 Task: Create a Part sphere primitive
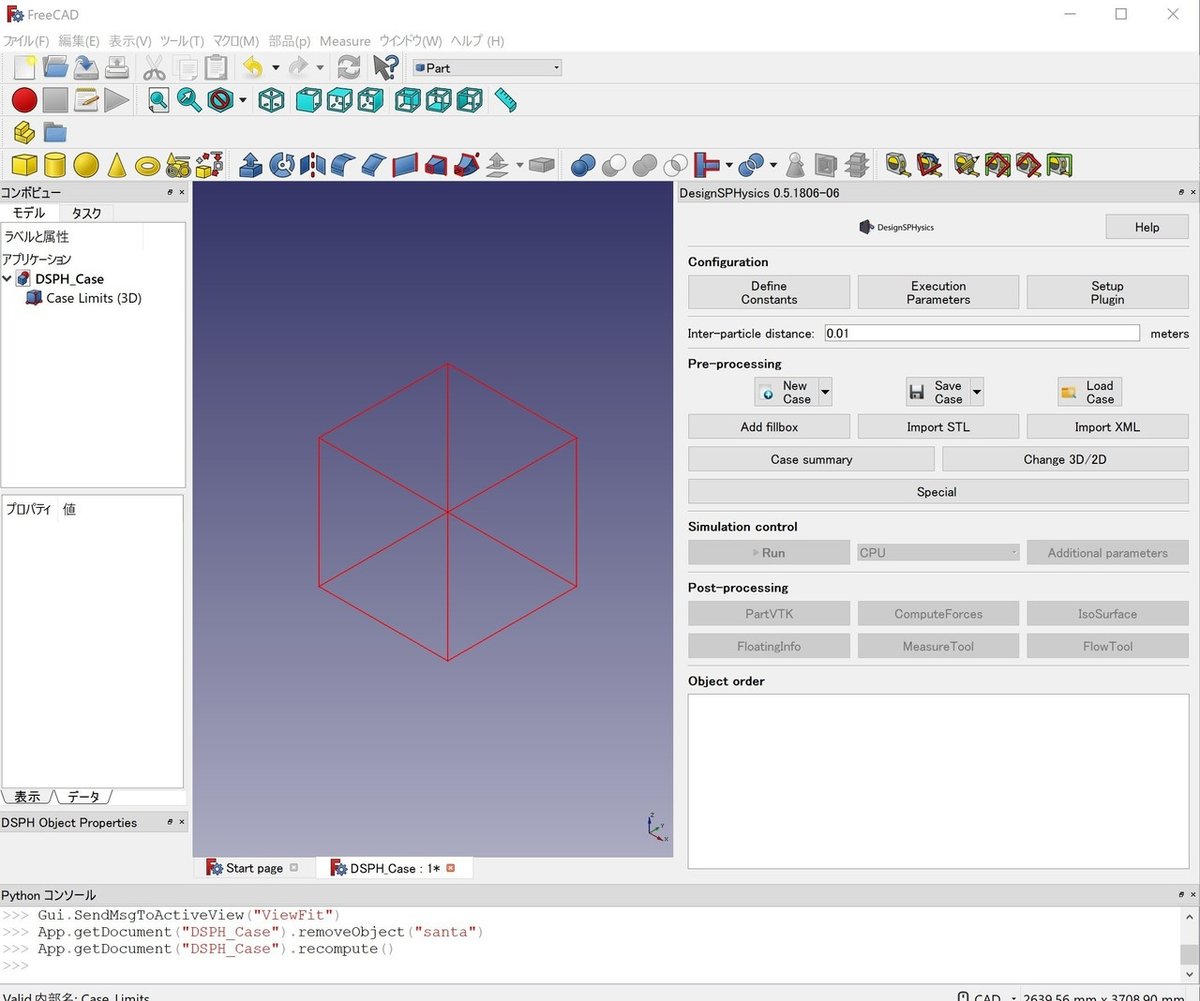click(86, 165)
